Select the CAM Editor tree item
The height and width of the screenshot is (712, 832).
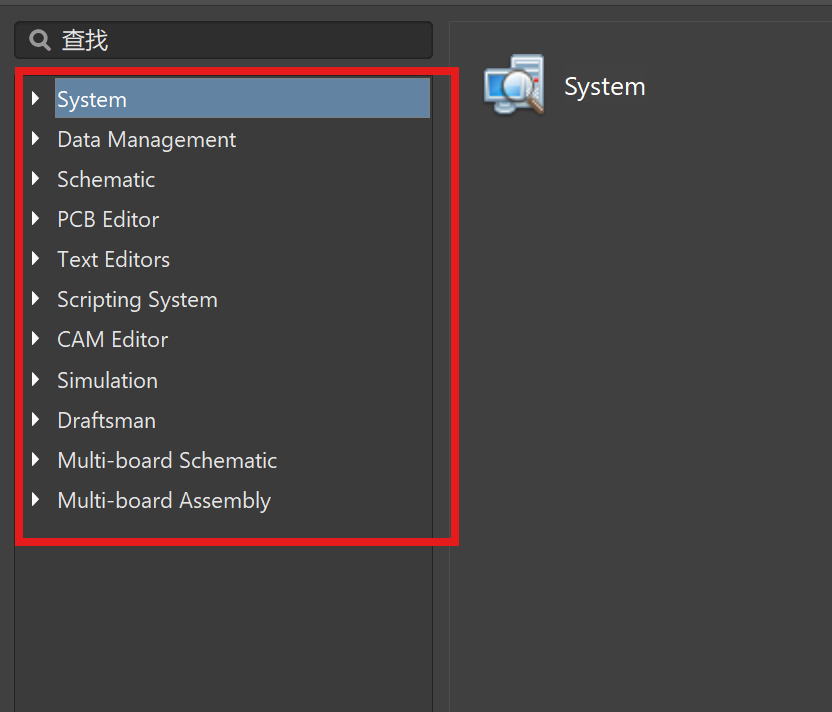pyautogui.click(x=112, y=339)
